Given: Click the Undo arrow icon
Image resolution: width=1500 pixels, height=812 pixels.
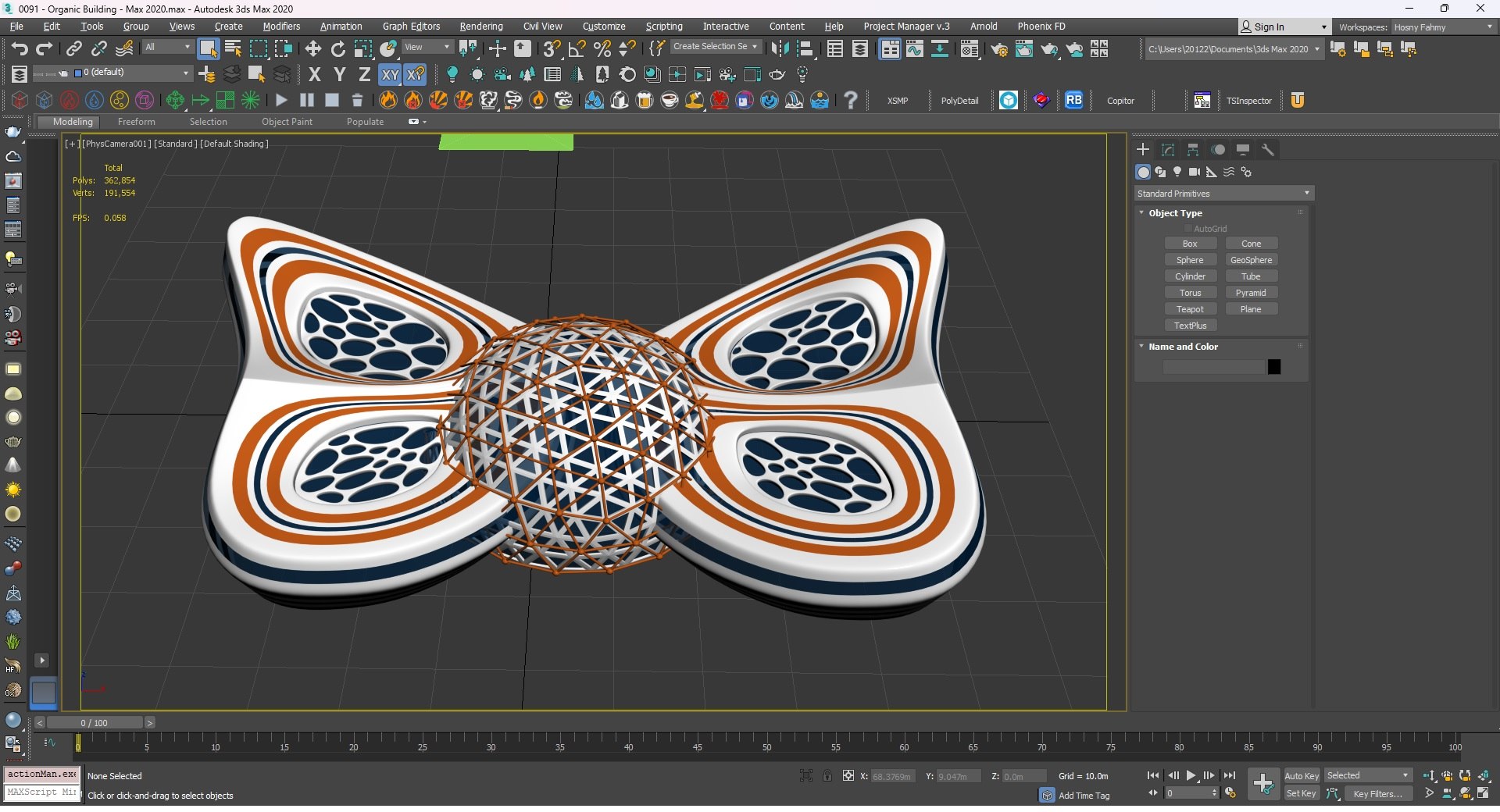Looking at the screenshot, I should tap(19, 49).
